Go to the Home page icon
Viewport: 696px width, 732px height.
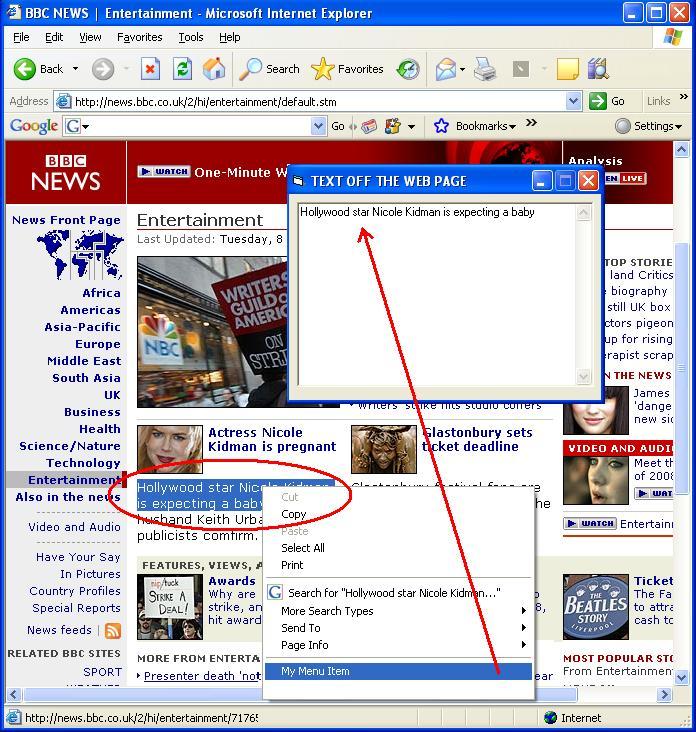point(214,69)
